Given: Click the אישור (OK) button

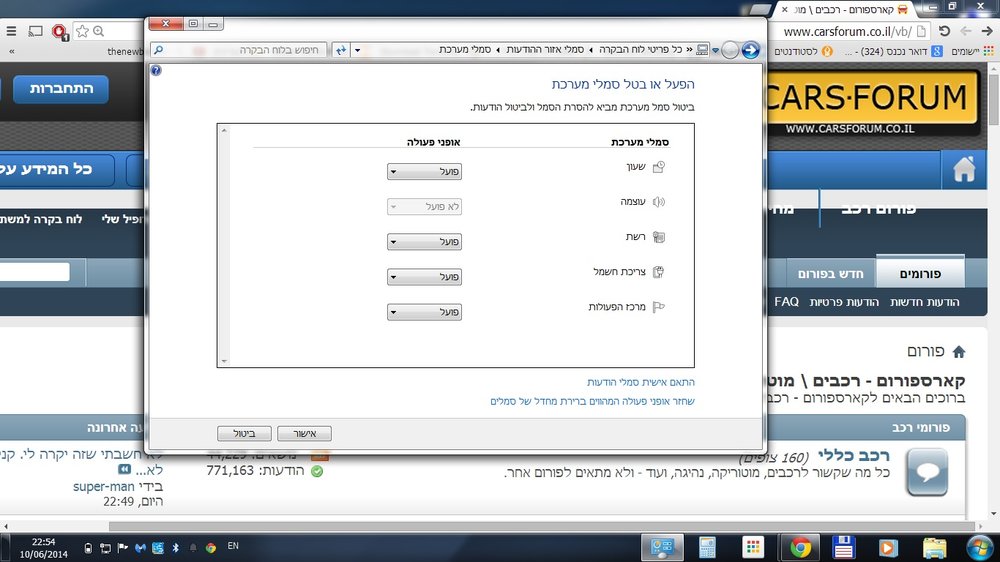Looking at the screenshot, I should coord(304,433).
